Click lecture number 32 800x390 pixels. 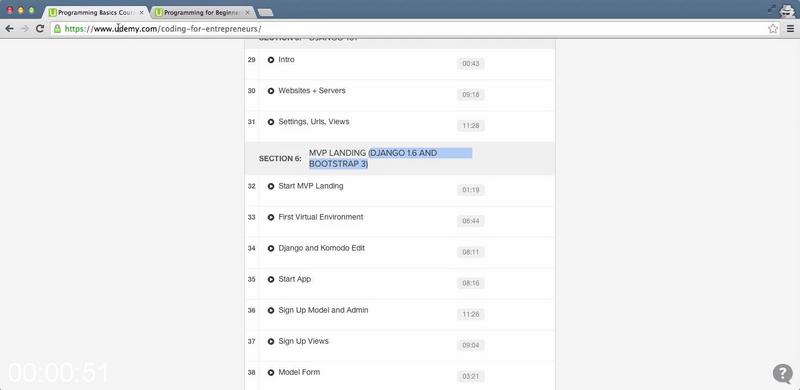pyautogui.click(x=252, y=186)
